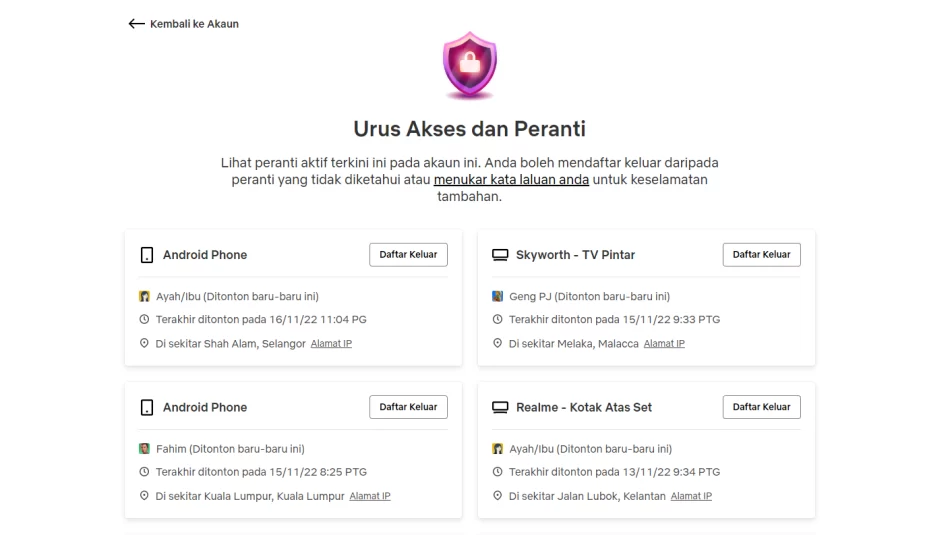Click the TV icon beside Realme - Kotak Atas Set
The width and height of the screenshot is (950, 535).
(500, 408)
